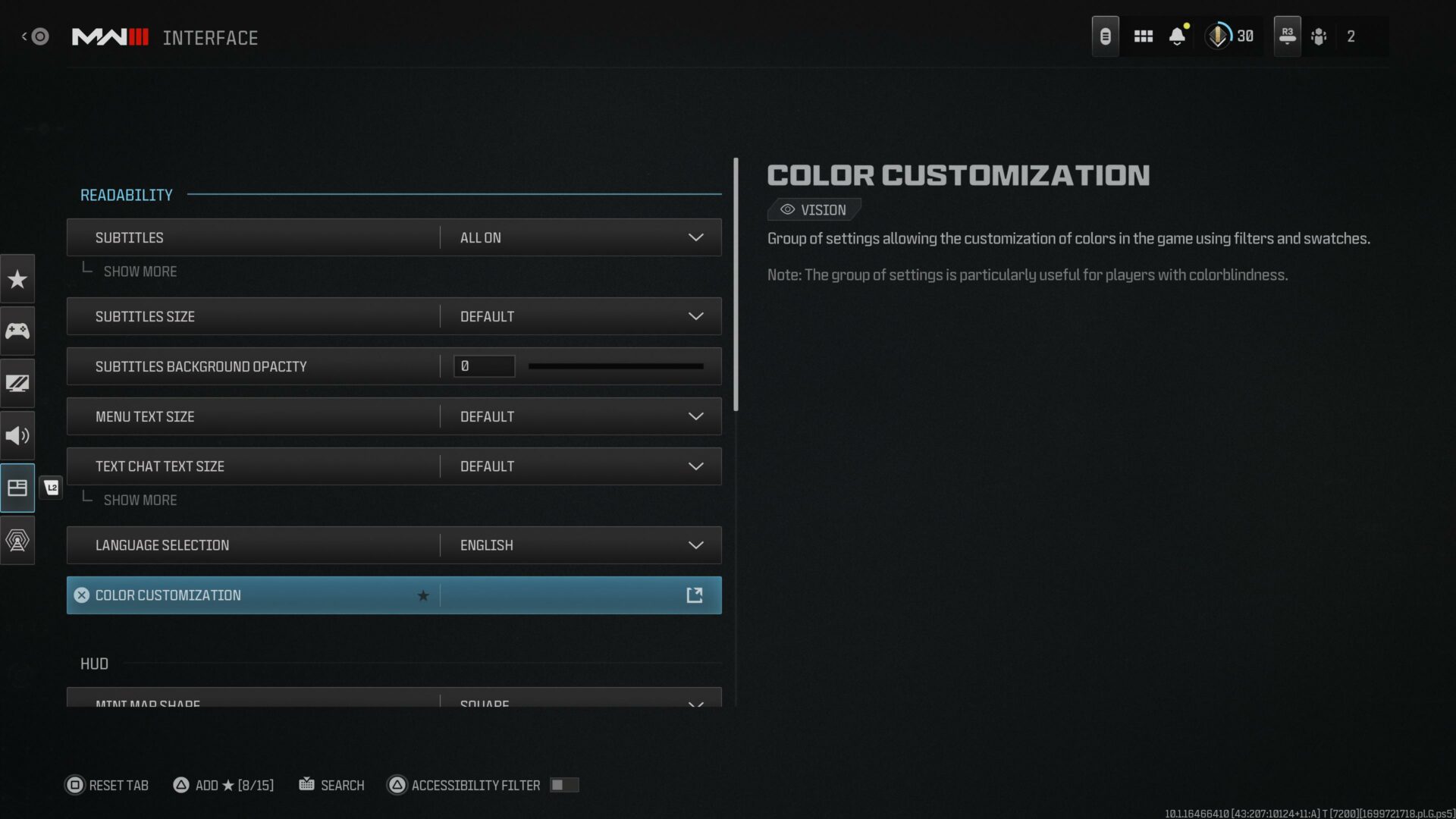Viewport: 1456px width, 819px height.
Task: Select Subtitles Background Opacity label
Action: point(201,366)
